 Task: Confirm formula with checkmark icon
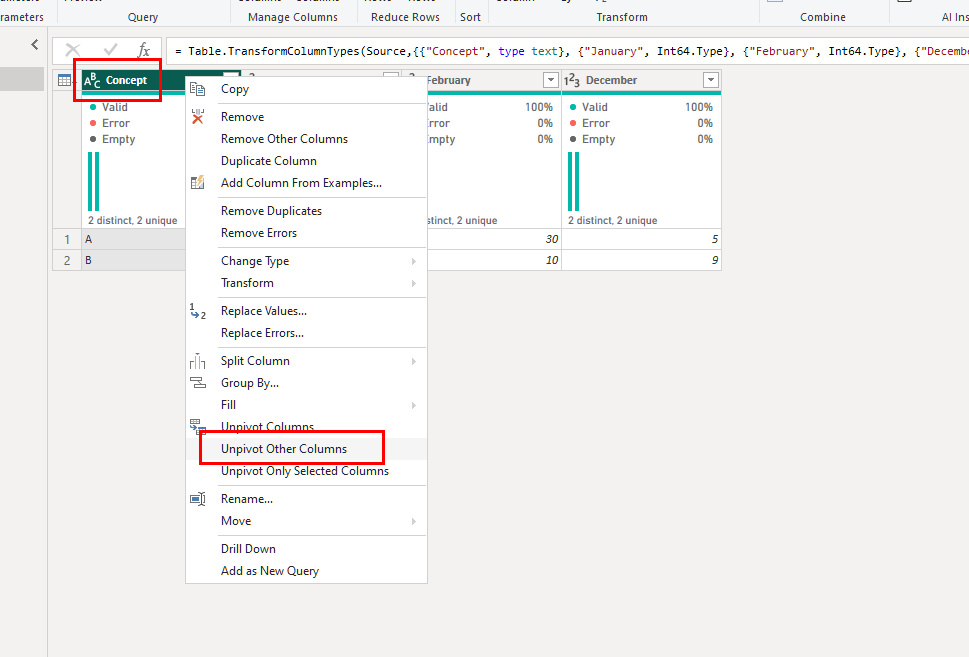click(x=111, y=49)
